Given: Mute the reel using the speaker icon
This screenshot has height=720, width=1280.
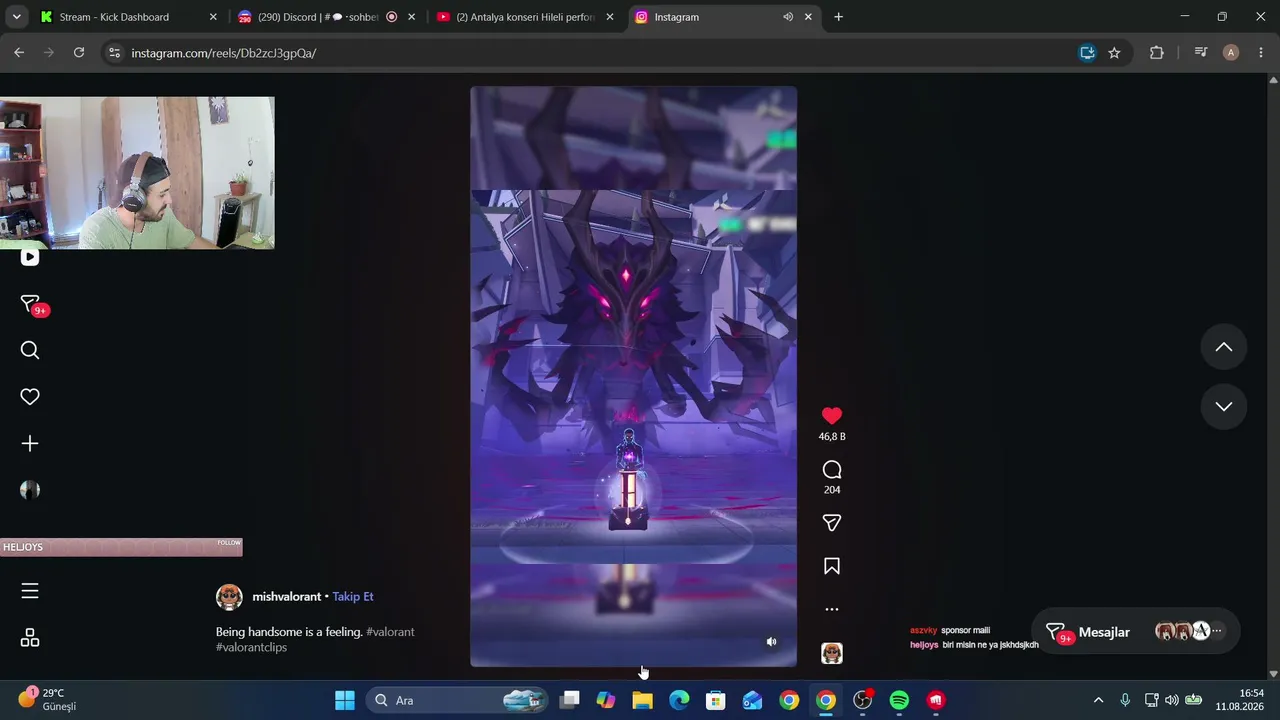Looking at the screenshot, I should coord(771,642).
